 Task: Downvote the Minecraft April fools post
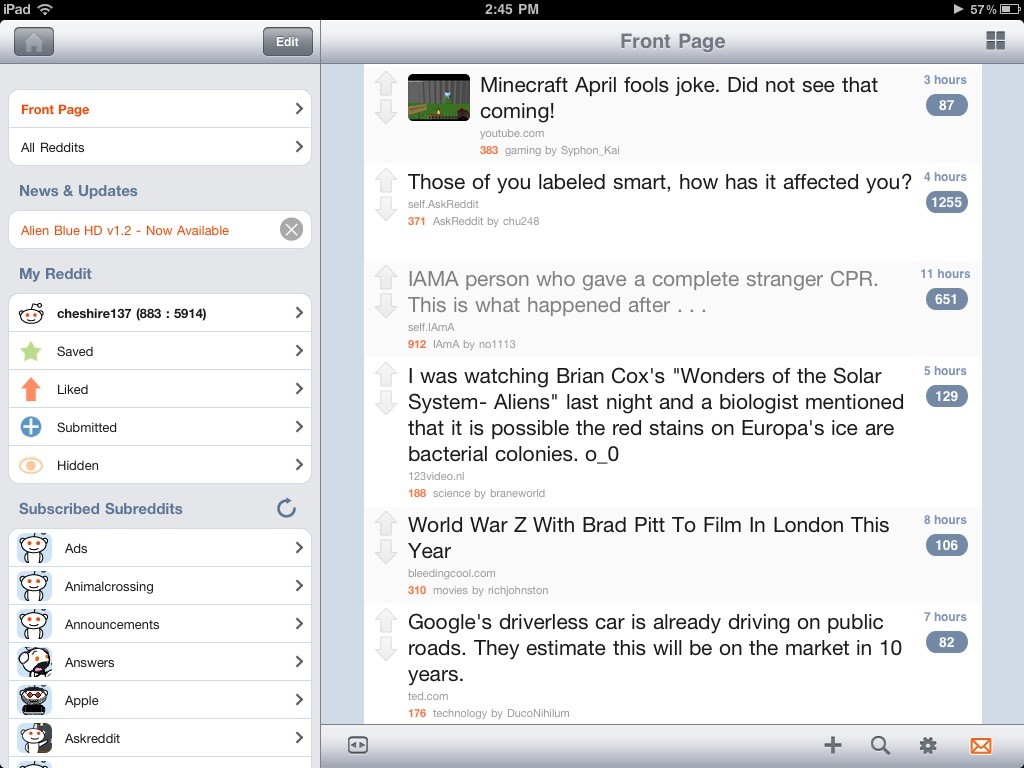pos(386,112)
